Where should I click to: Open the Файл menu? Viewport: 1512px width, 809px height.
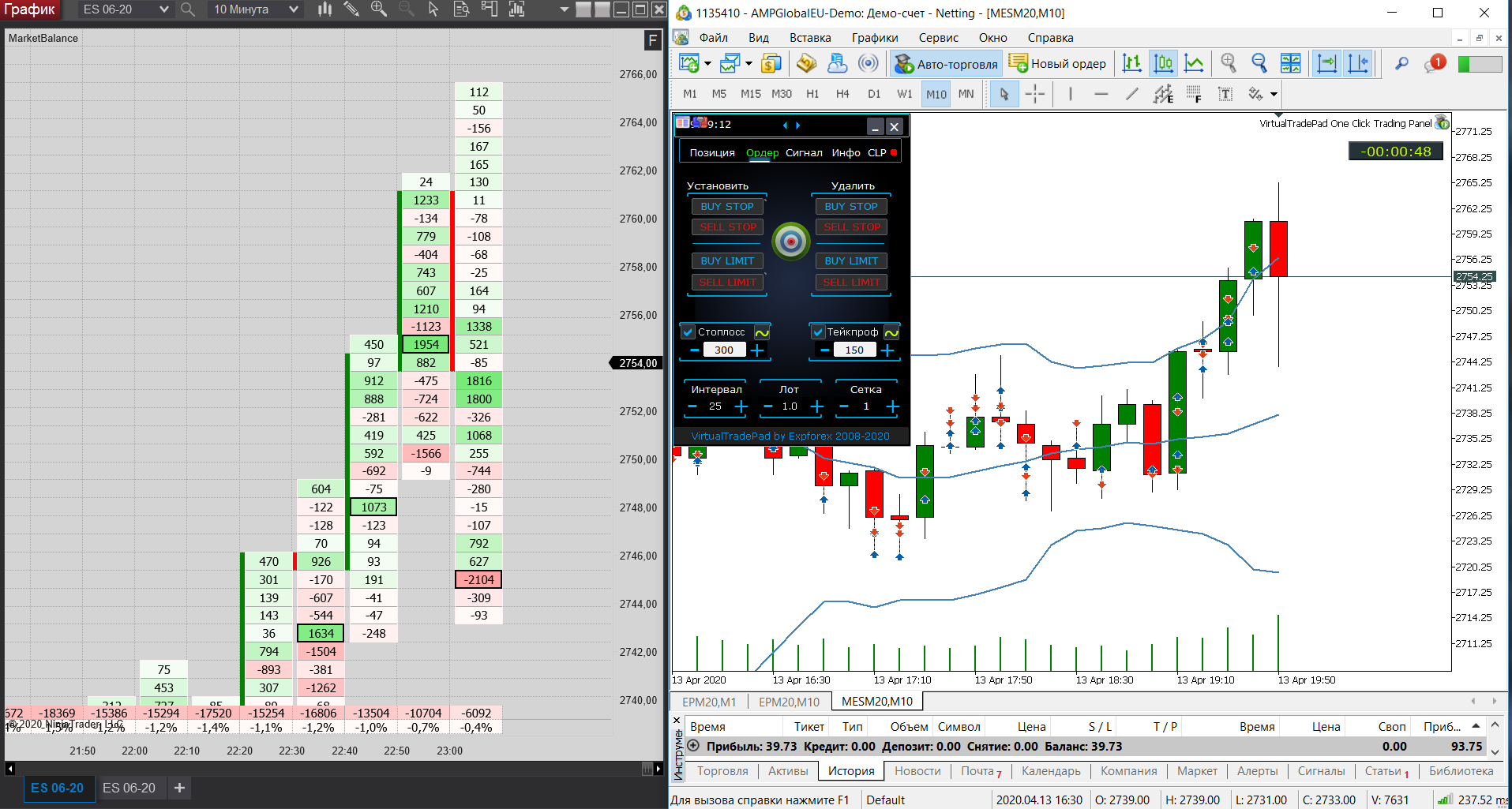(713, 38)
